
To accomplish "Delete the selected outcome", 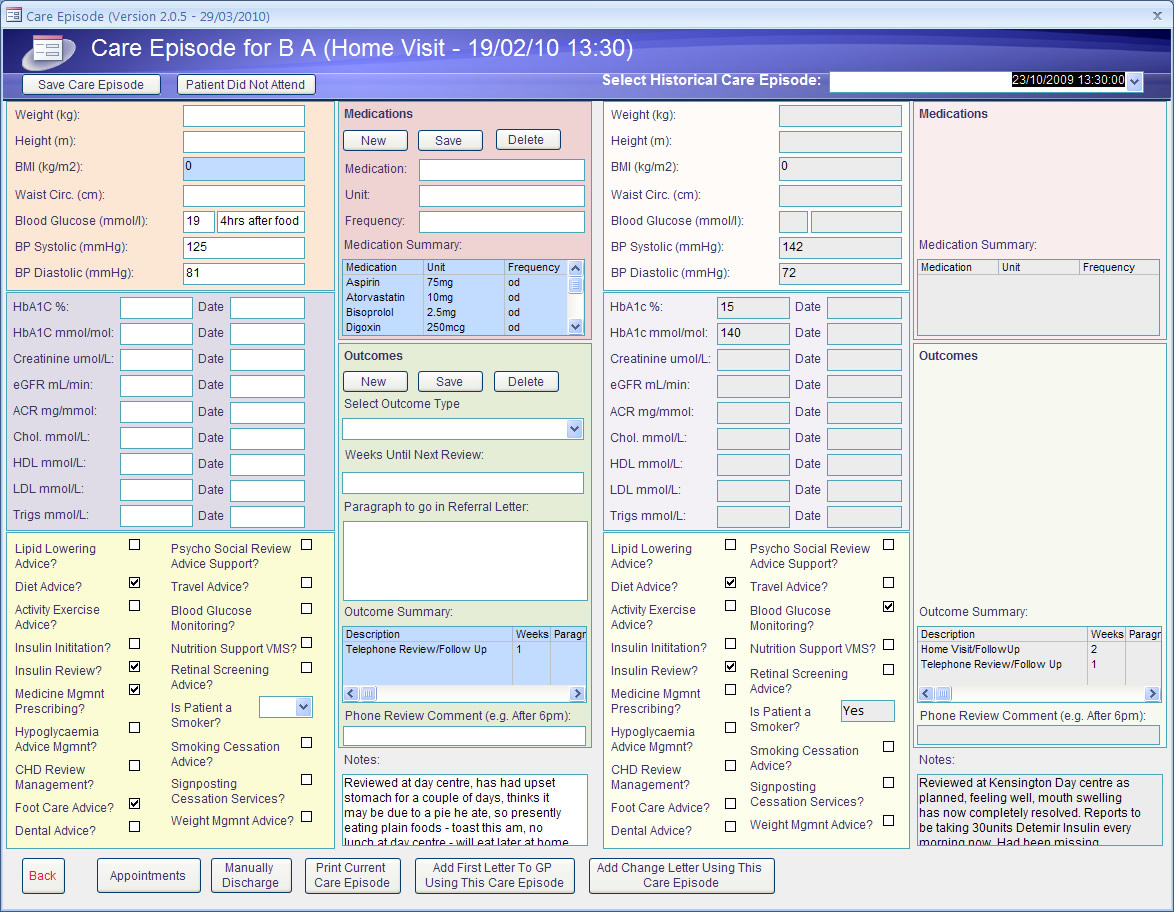I will (x=526, y=381).
